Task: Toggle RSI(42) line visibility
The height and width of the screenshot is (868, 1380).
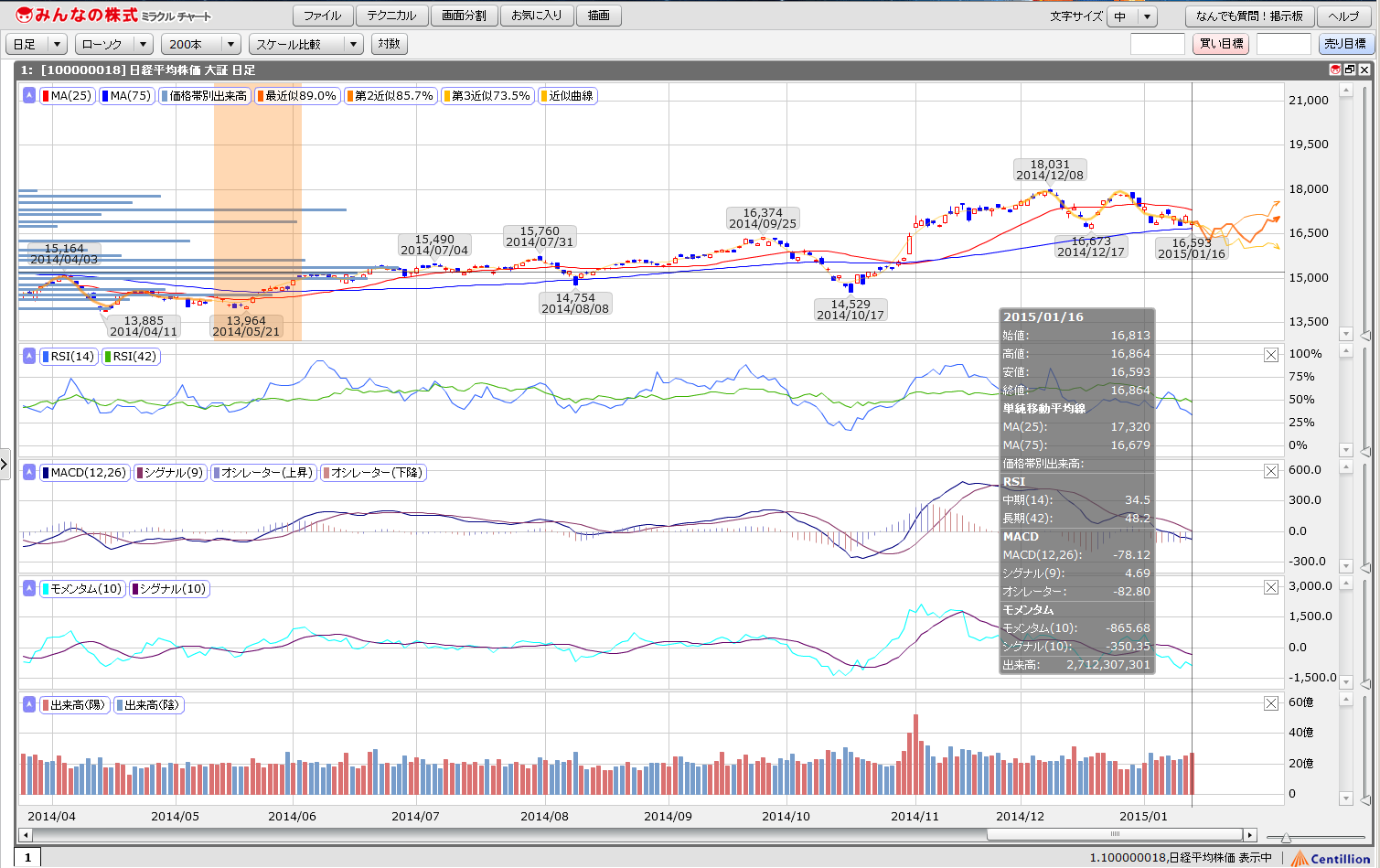Action: tap(131, 357)
